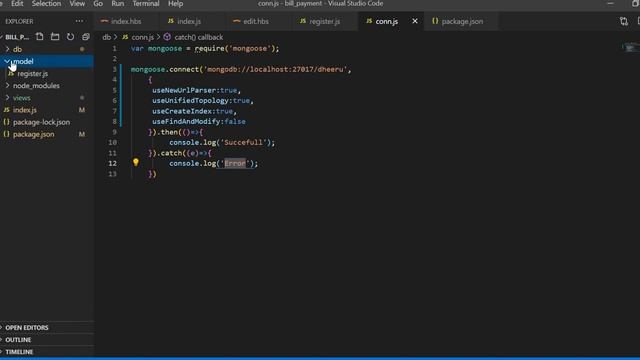Open the View menu
The image size is (640, 360).
click(x=77, y=4)
